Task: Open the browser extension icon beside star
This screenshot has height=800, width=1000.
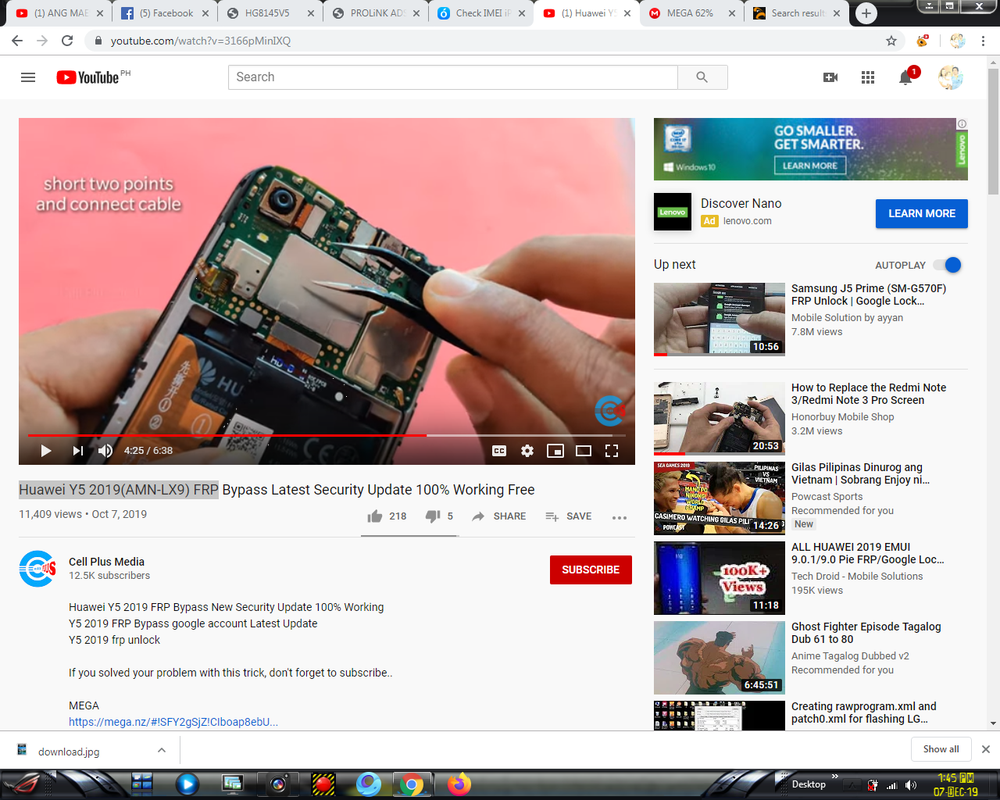Action: [x=922, y=41]
